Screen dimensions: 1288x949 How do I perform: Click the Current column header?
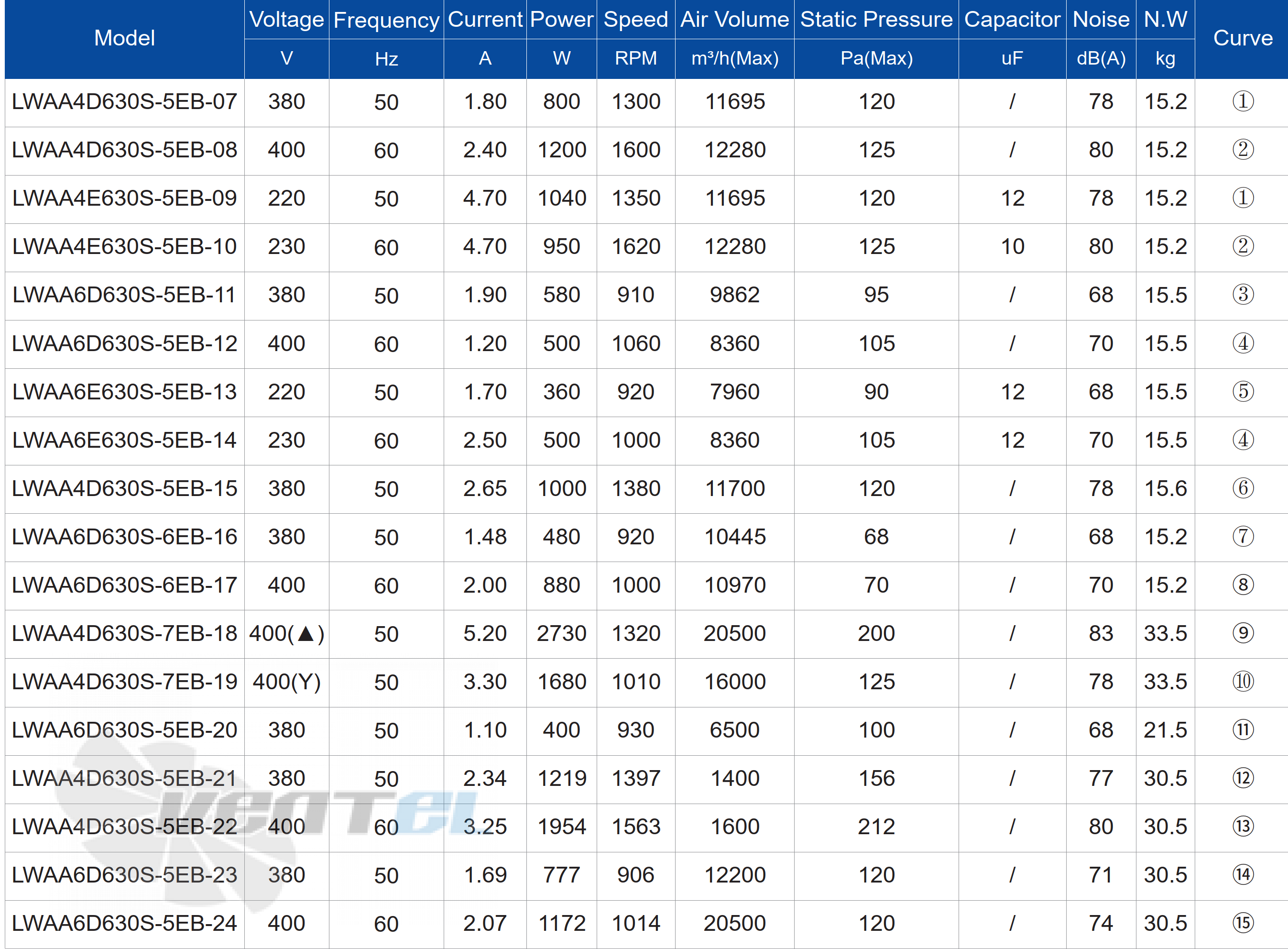click(485, 20)
